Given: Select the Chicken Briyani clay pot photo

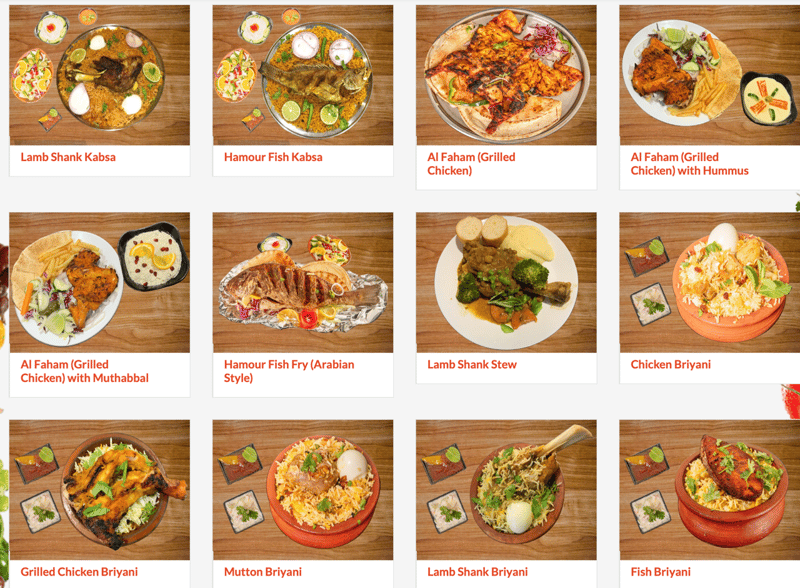Looking at the screenshot, I should pos(710,283).
